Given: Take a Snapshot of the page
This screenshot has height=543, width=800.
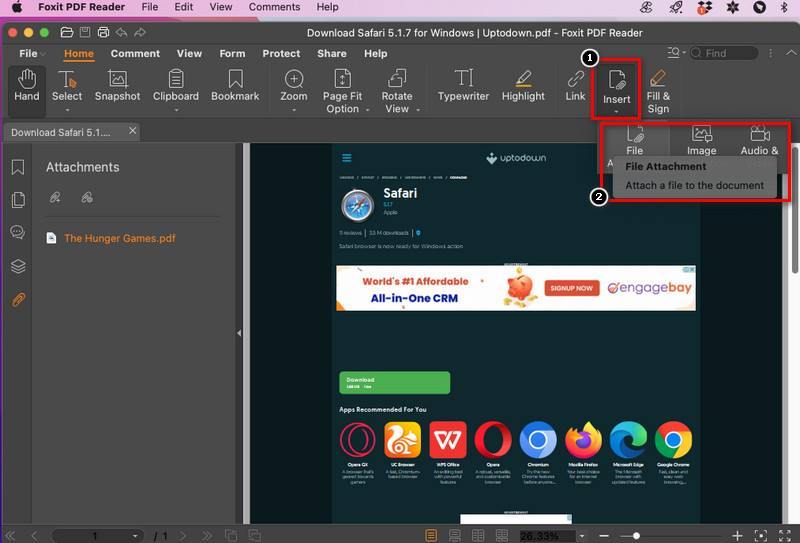Looking at the screenshot, I should [117, 87].
